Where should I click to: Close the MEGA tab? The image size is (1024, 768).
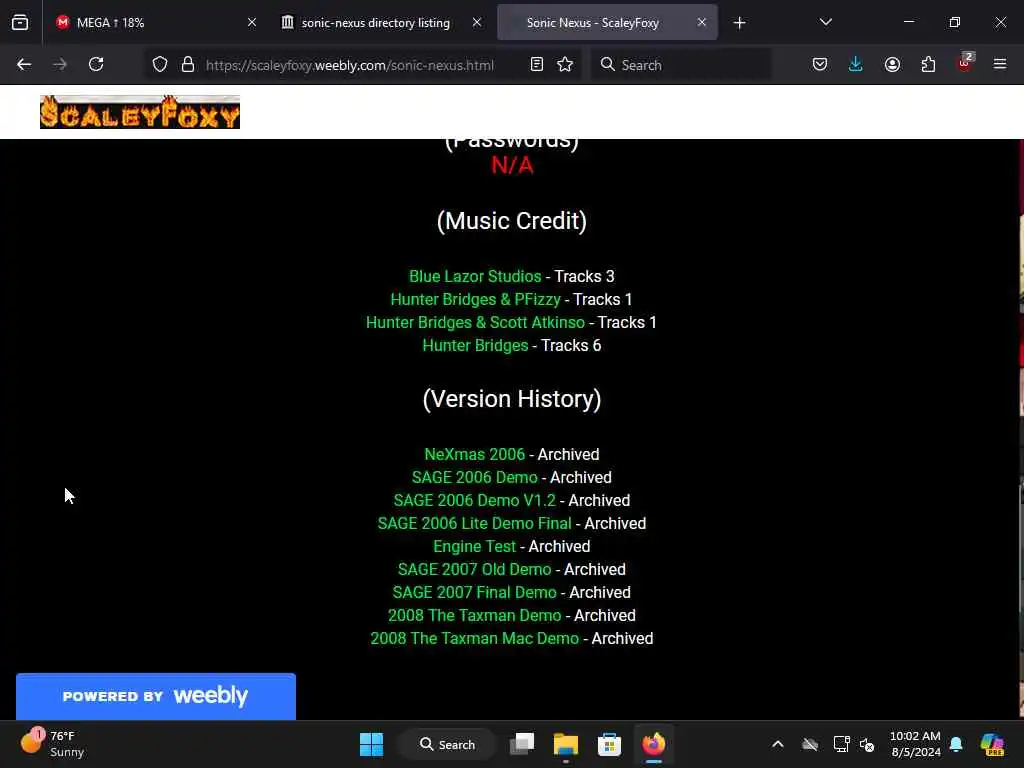(x=251, y=22)
